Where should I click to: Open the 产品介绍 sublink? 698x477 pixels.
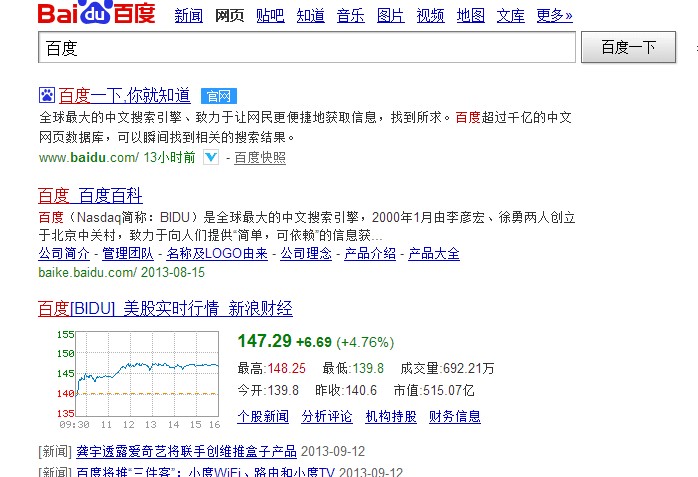click(x=370, y=254)
